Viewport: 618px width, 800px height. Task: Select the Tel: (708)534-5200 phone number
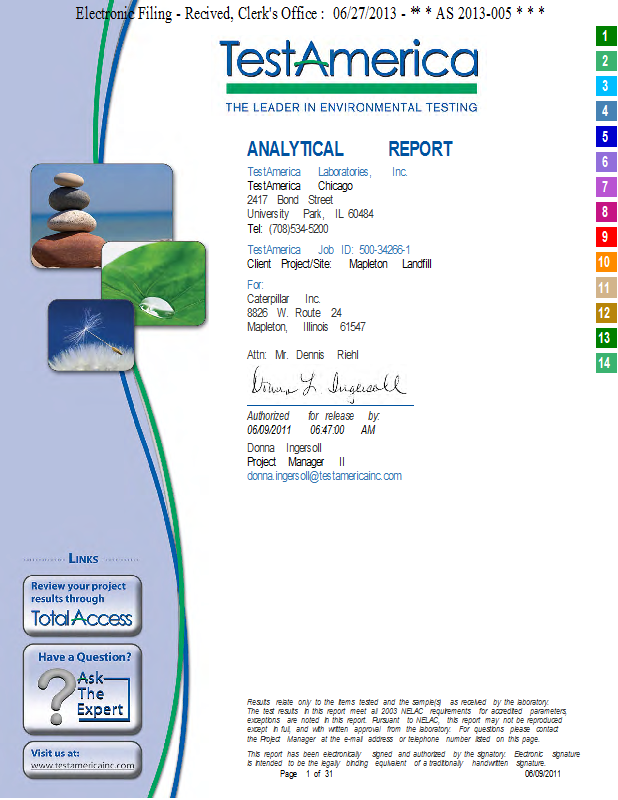point(287,229)
